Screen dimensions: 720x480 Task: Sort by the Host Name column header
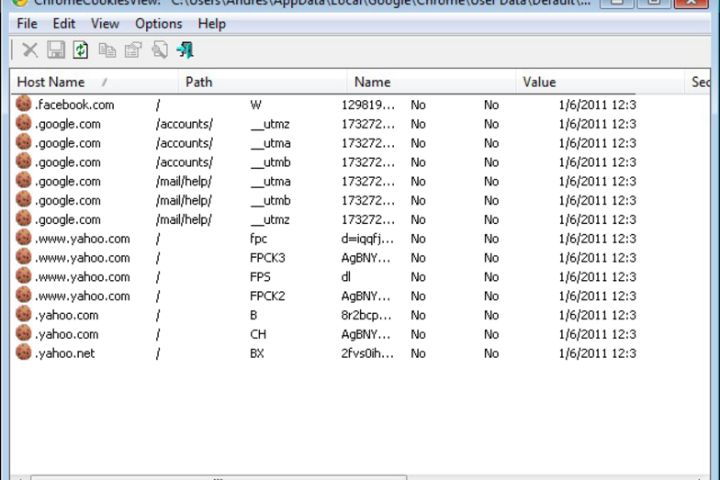coord(94,82)
